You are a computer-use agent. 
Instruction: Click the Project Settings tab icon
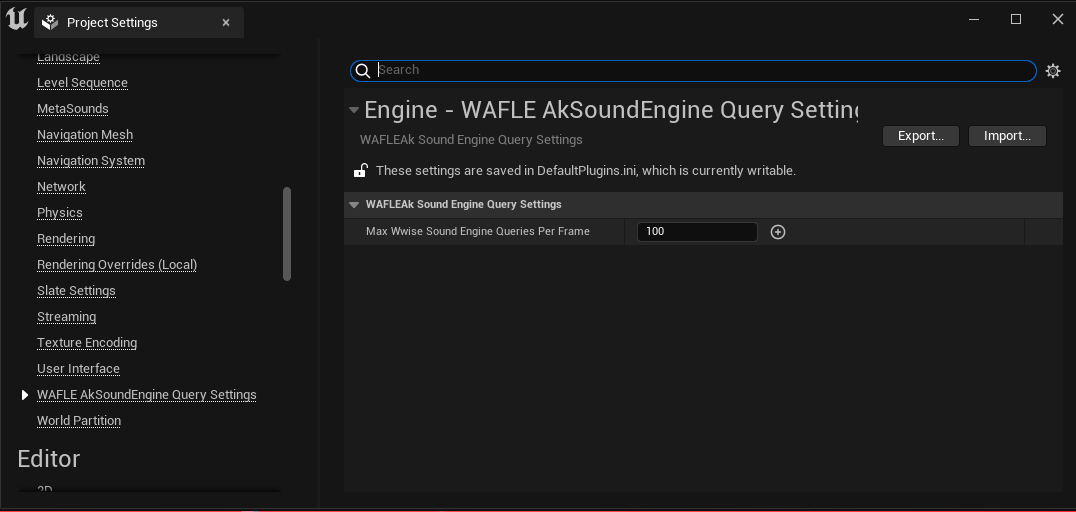tap(50, 22)
